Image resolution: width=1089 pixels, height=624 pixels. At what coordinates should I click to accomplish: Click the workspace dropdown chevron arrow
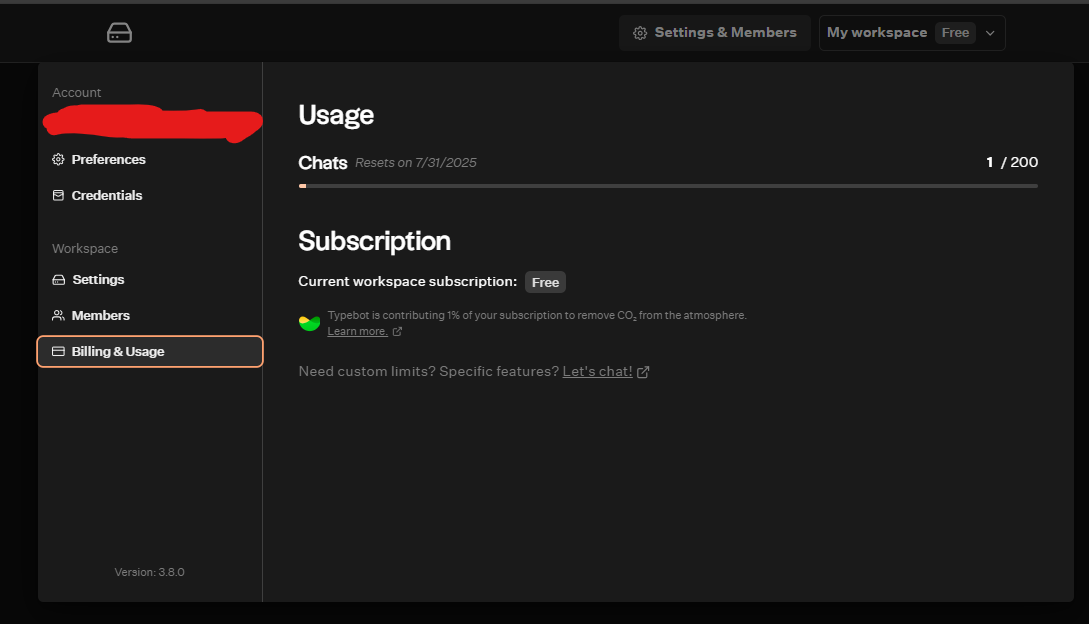[x=990, y=33]
